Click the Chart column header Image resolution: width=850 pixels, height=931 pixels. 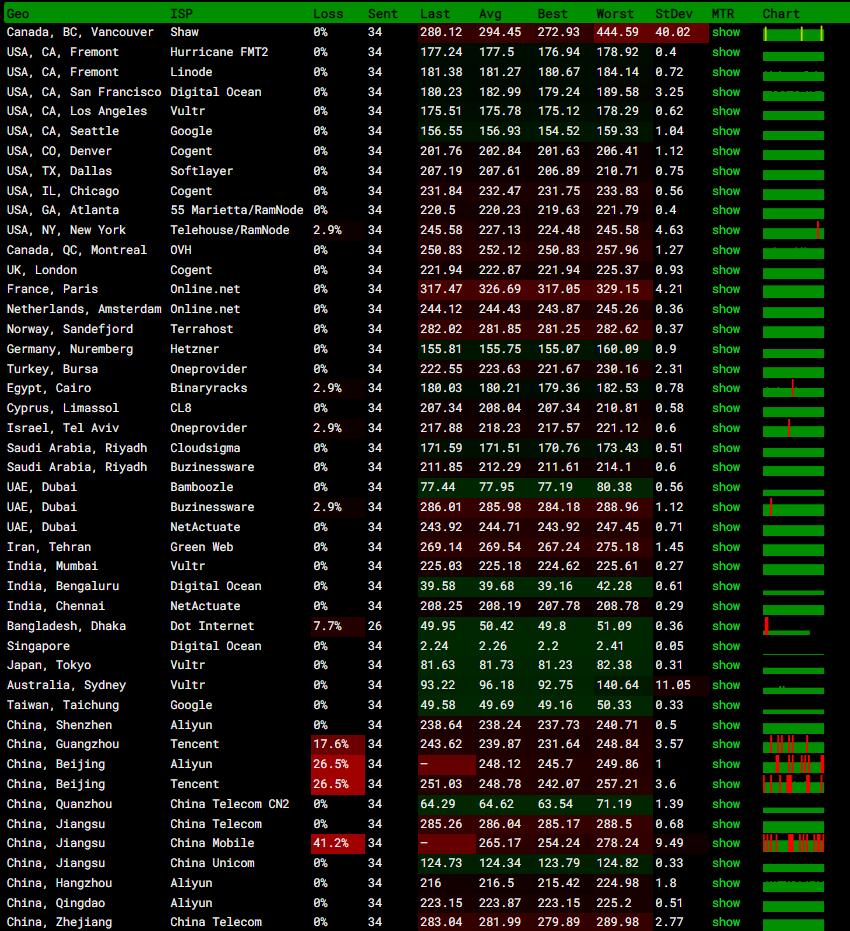click(781, 14)
